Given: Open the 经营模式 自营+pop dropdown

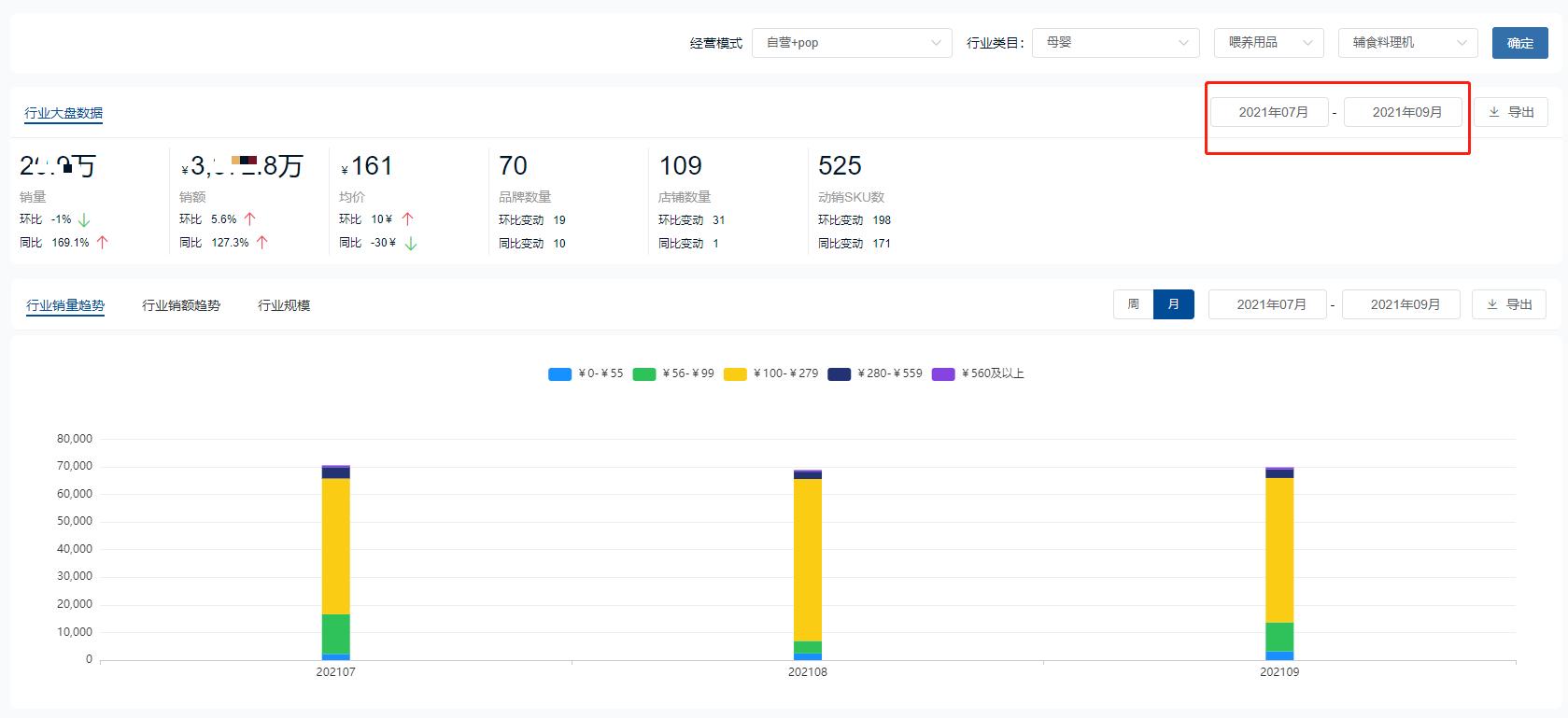Looking at the screenshot, I should coord(852,43).
